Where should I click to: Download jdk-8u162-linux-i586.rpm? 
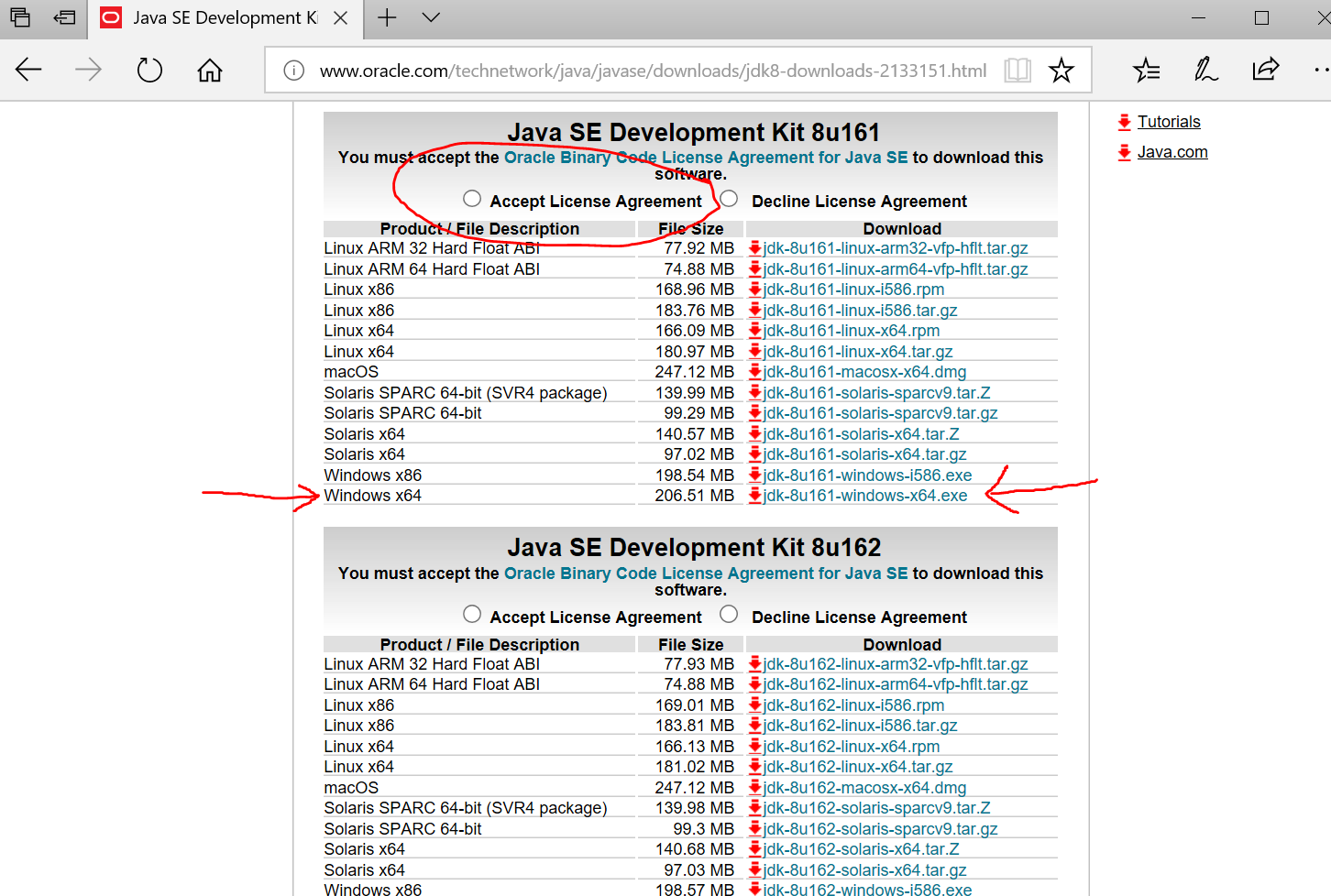(x=853, y=705)
